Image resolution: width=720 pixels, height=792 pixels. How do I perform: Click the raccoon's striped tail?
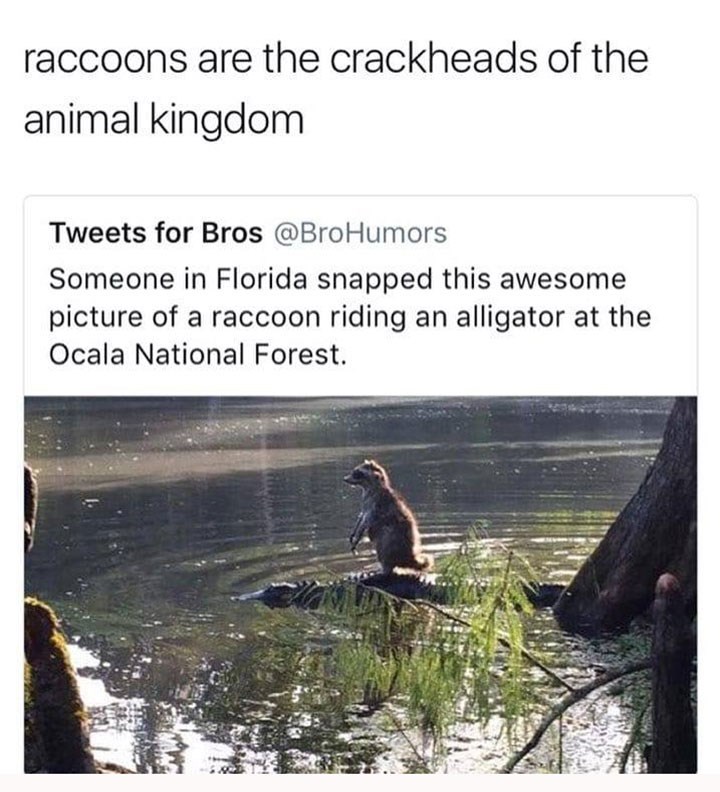tap(412, 566)
